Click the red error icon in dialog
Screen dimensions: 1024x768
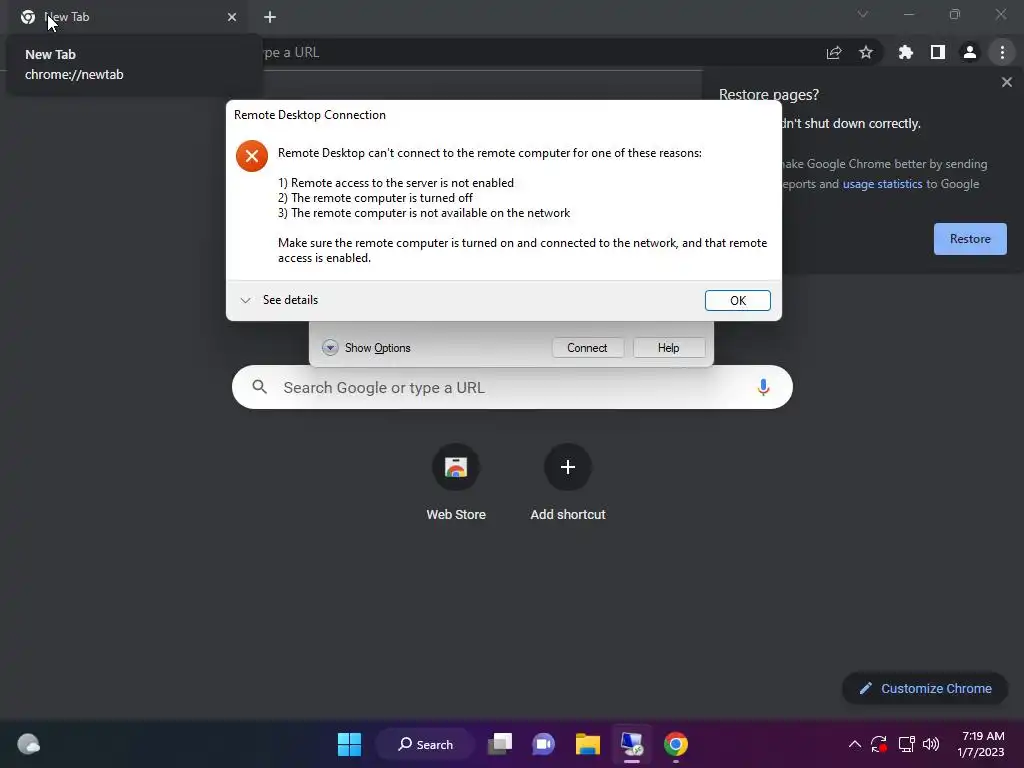point(251,156)
